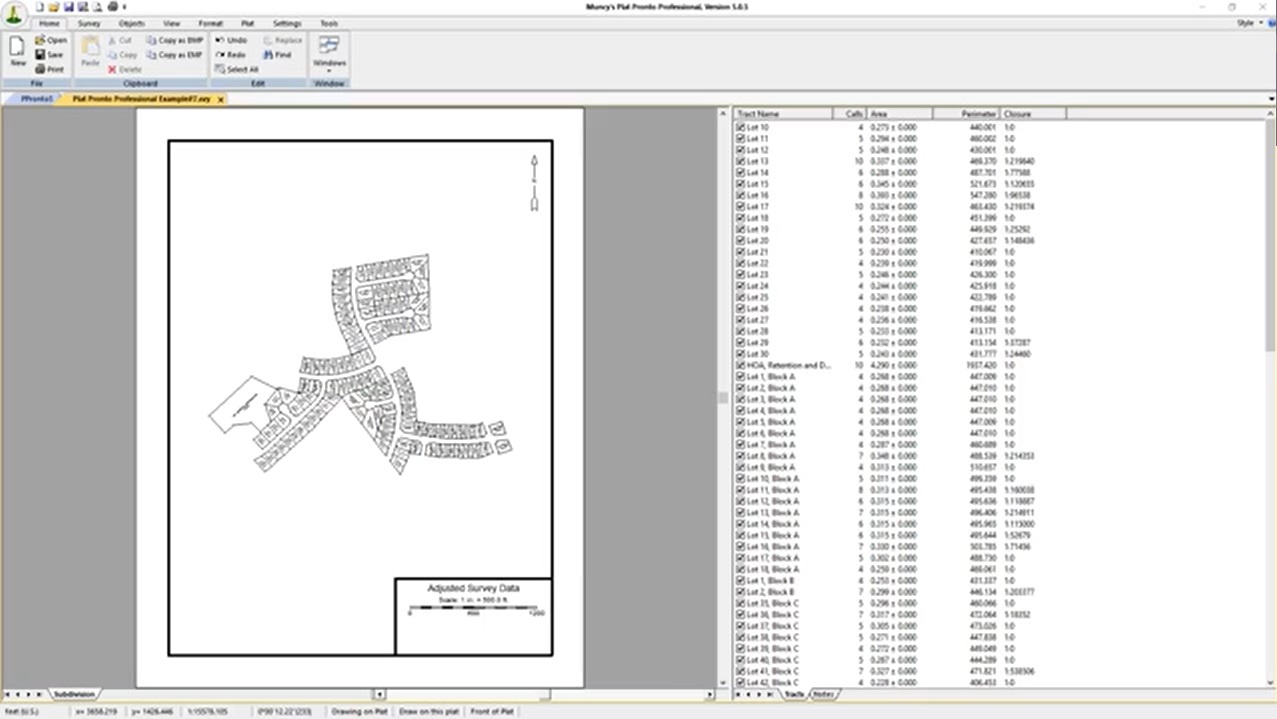Open the Objects ribbon tab
Screen dimensions: 1277x719
131,23
